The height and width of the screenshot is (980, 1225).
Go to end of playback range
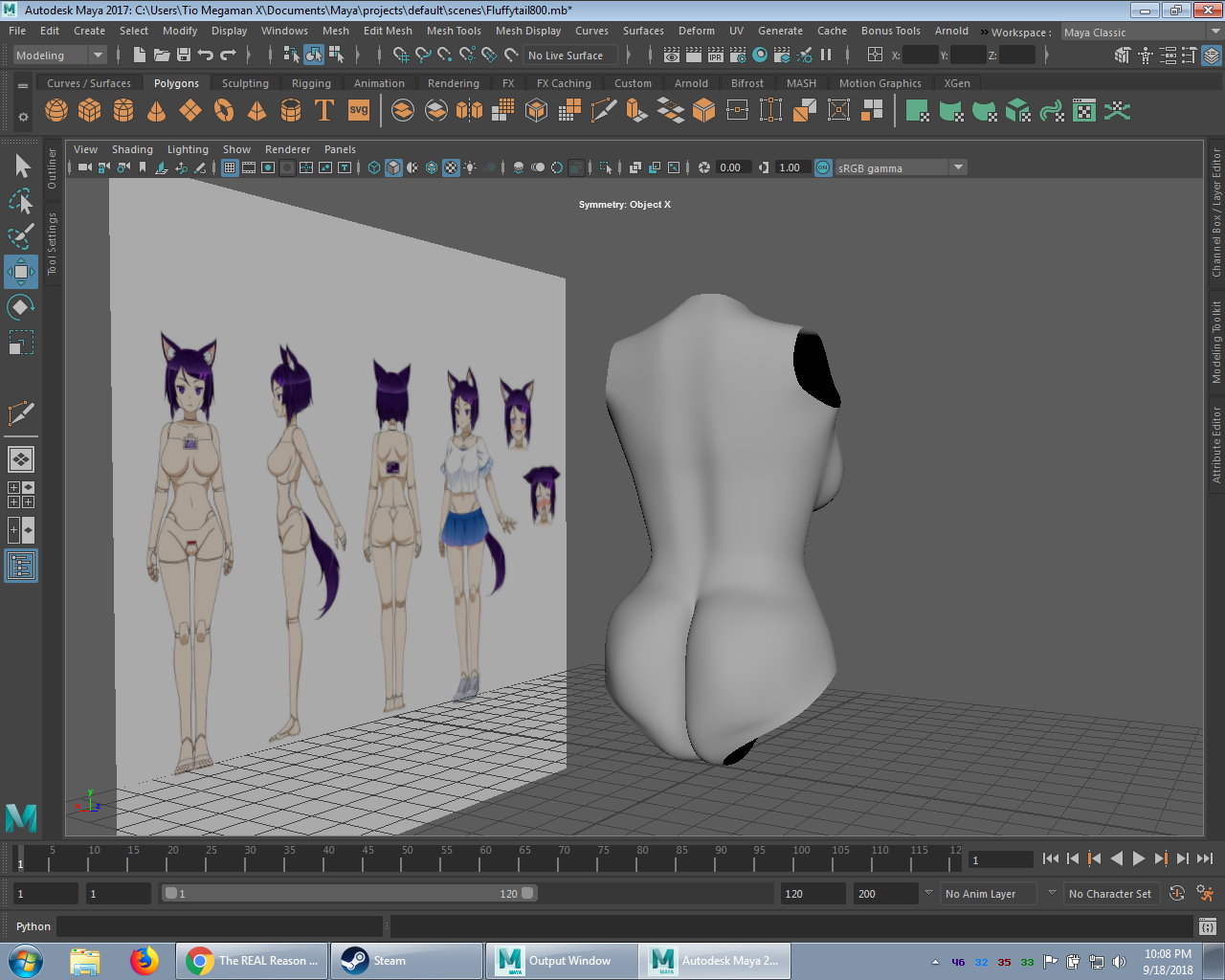pos(1205,858)
